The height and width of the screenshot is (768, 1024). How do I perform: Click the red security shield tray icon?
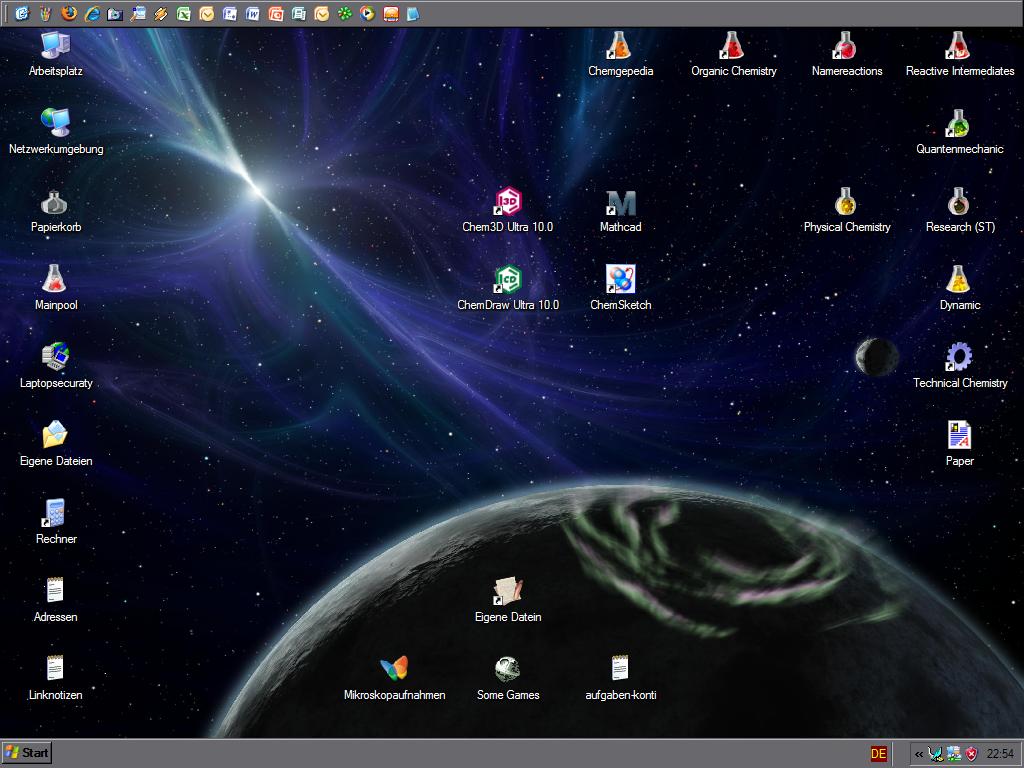pos(971,754)
